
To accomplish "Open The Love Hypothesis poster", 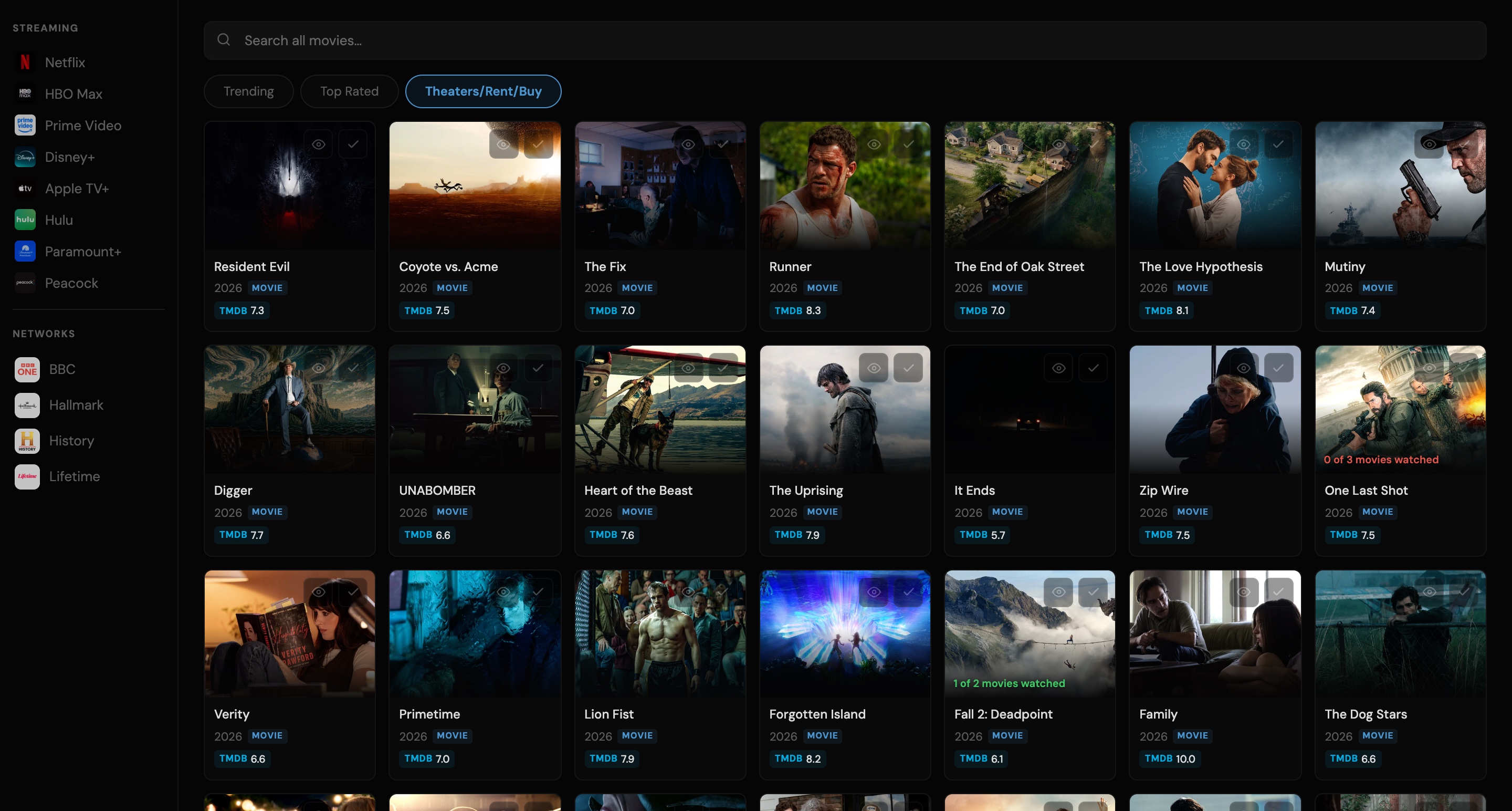I will pos(1215,185).
